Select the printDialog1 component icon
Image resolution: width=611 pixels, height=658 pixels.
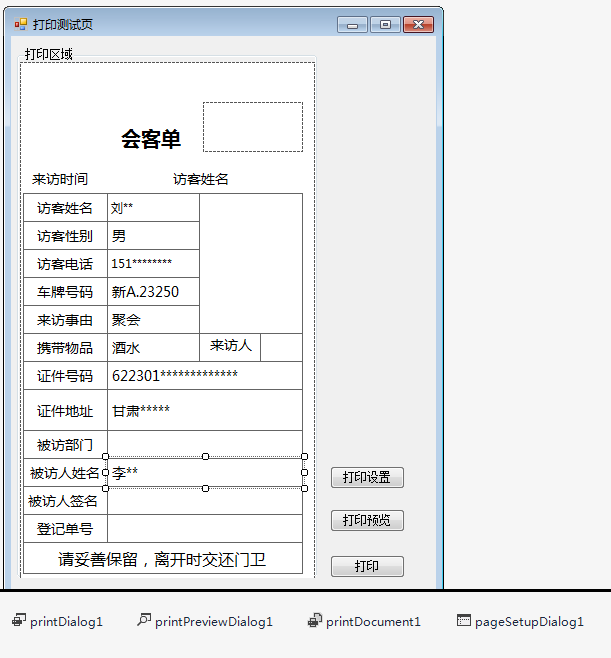pos(19,620)
